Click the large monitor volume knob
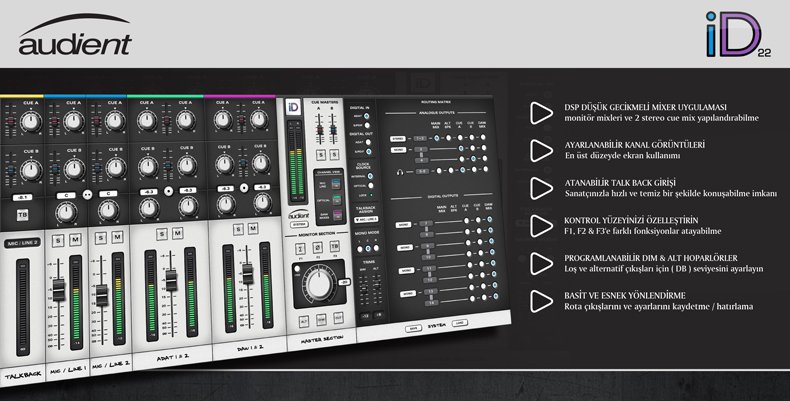This screenshot has height=401, width=790. click(319, 284)
